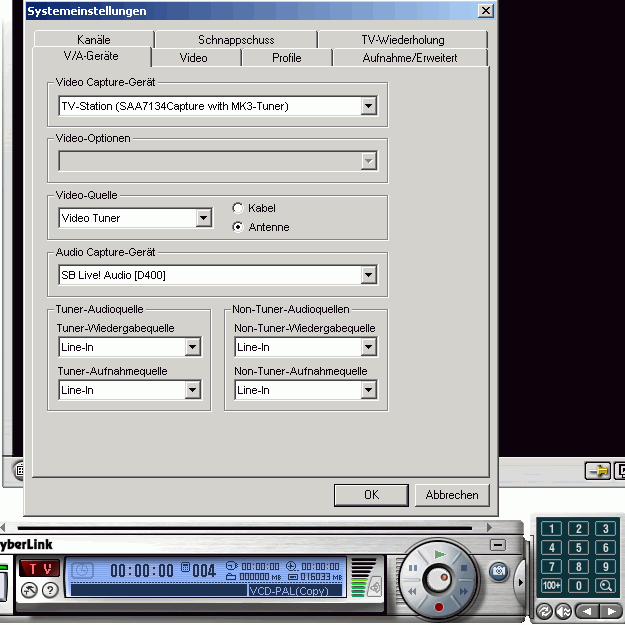Click the channel number 004 display
The height and width of the screenshot is (625, 625).
[204, 571]
